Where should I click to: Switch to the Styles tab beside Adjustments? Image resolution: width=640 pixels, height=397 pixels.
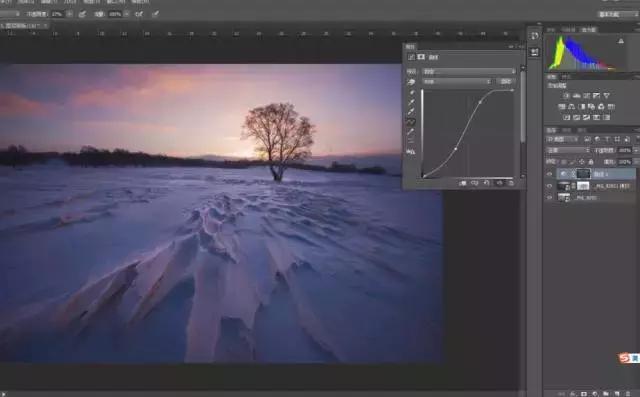566,77
